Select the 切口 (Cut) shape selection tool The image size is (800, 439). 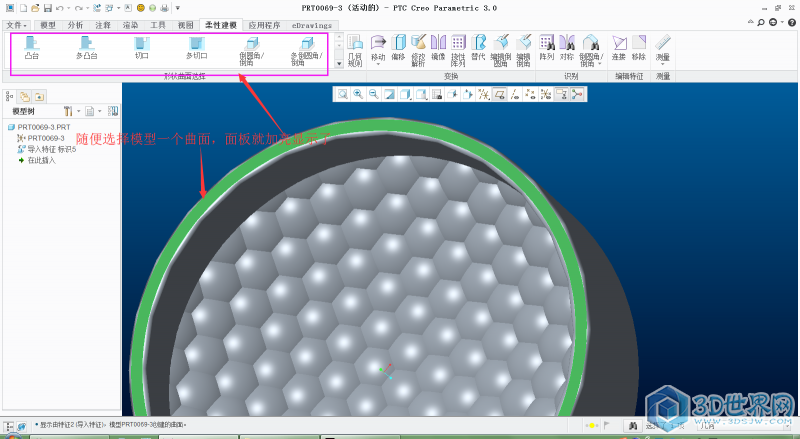(142, 48)
